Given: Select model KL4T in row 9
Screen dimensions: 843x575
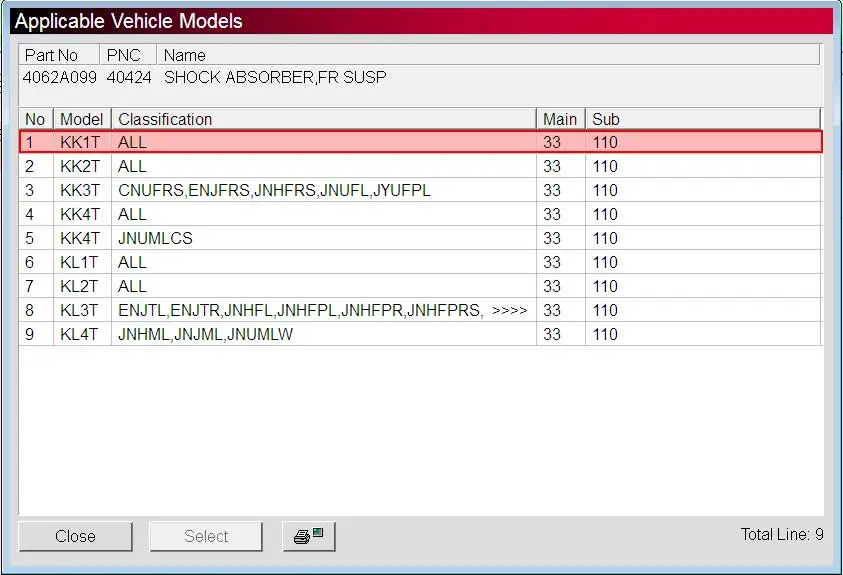Looking at the screenshot, I should pyautogui.click(x=79, y=334).
